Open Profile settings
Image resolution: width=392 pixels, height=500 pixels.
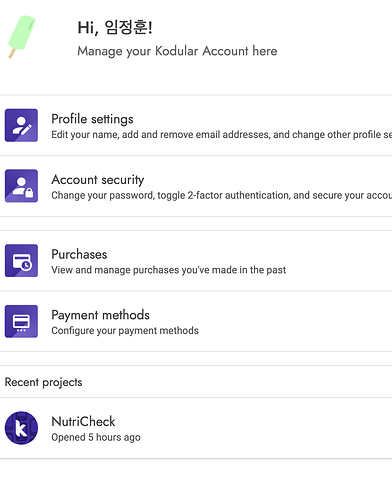point(196,126)
